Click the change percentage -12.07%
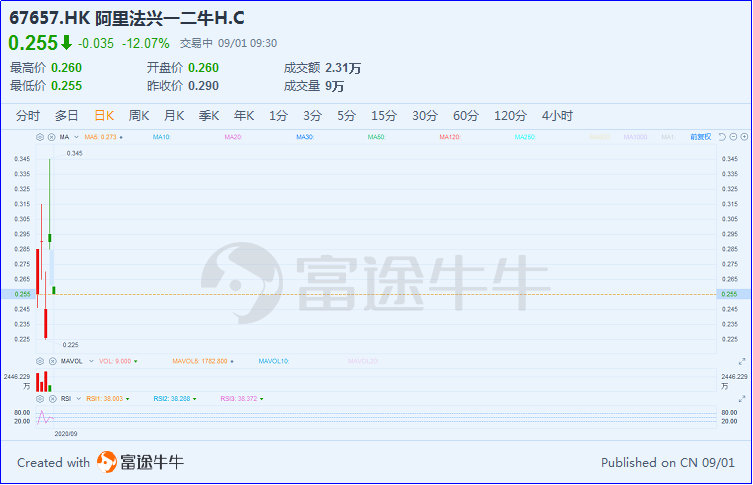The width and height of the screenshot is (753, 485). point(146,44)
